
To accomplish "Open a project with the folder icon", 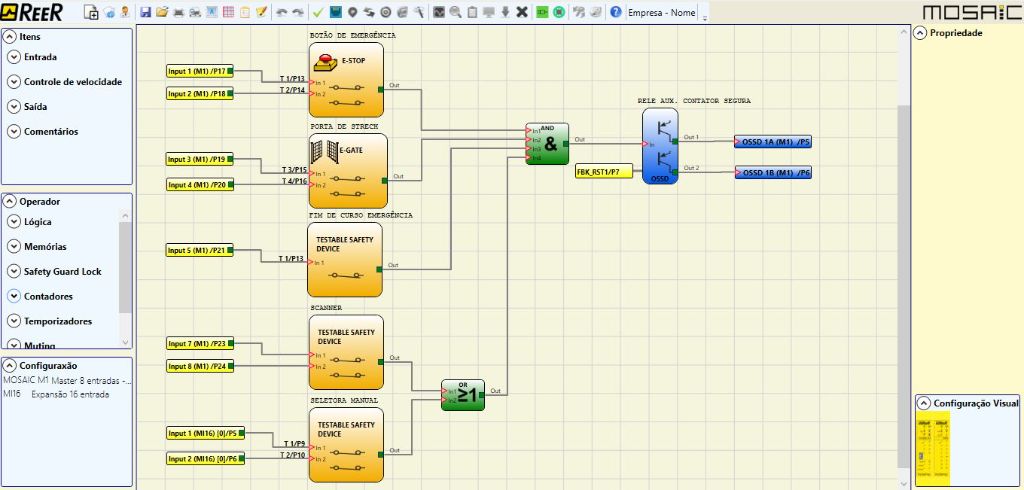I will tap(162, 12).
